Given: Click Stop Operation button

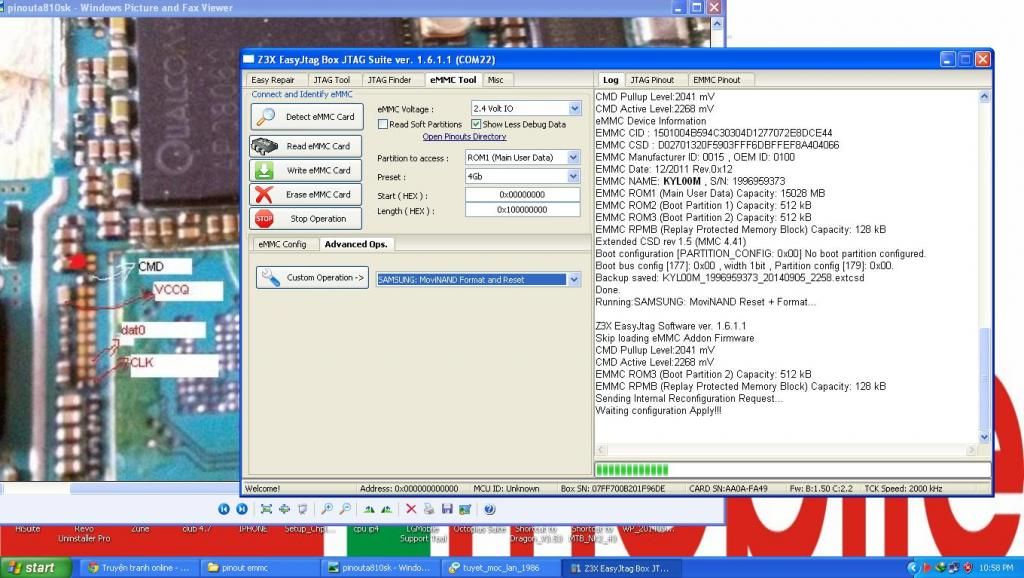Looking at the screenshot, I should click(x=305, y=219).
